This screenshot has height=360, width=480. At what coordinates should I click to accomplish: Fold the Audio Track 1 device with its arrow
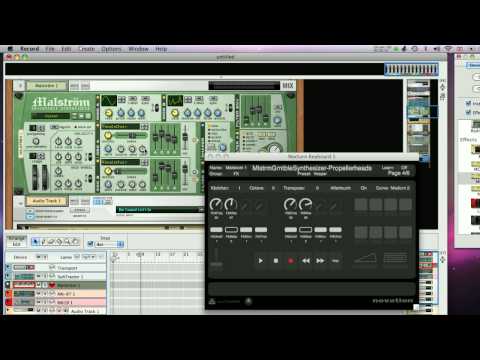(x=20, y=202)
